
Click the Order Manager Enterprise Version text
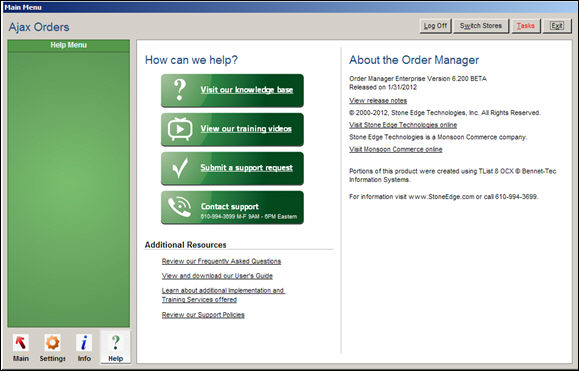[418, 79]
